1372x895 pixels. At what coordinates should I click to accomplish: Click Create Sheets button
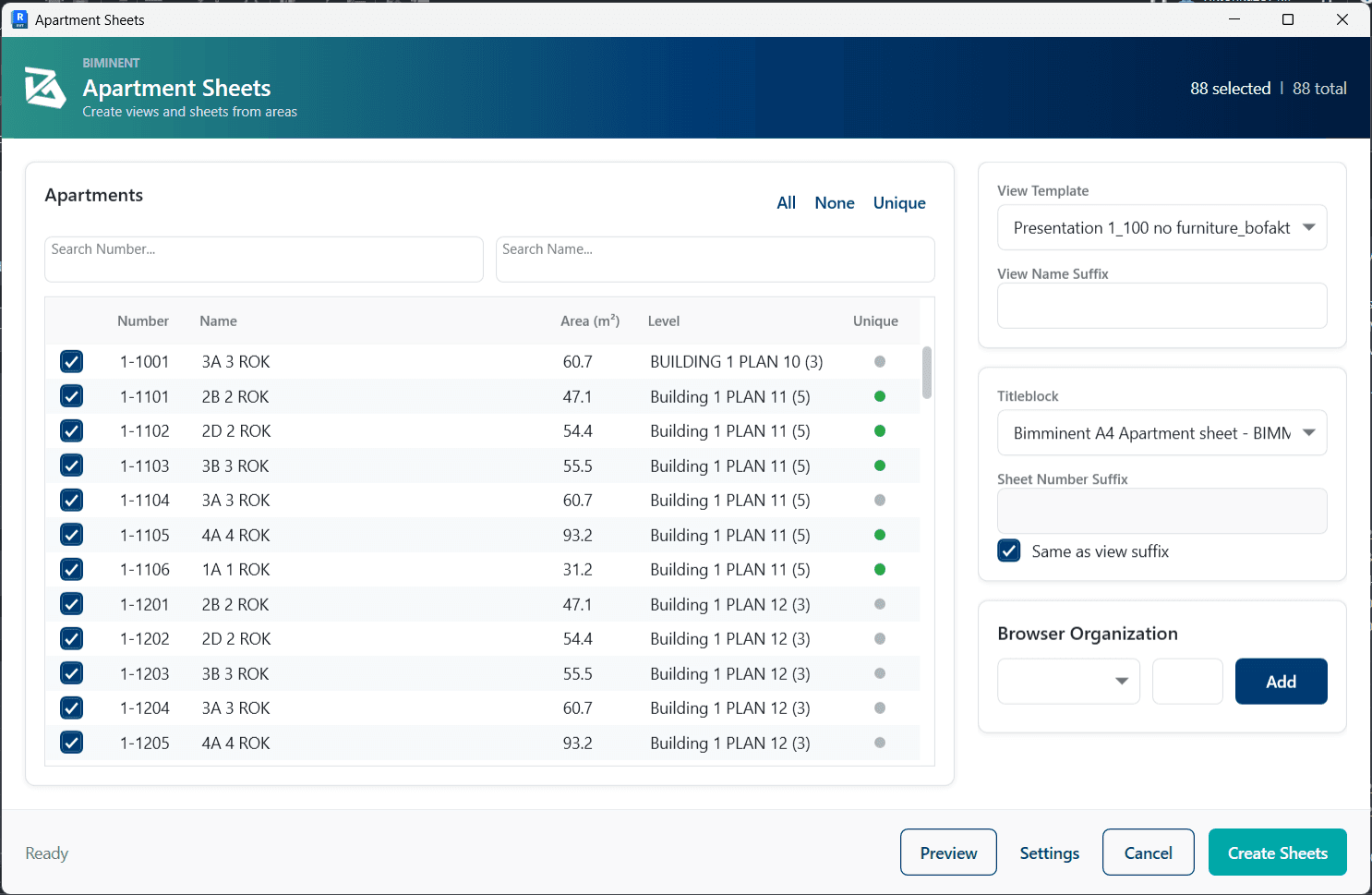click(1277, 853)
